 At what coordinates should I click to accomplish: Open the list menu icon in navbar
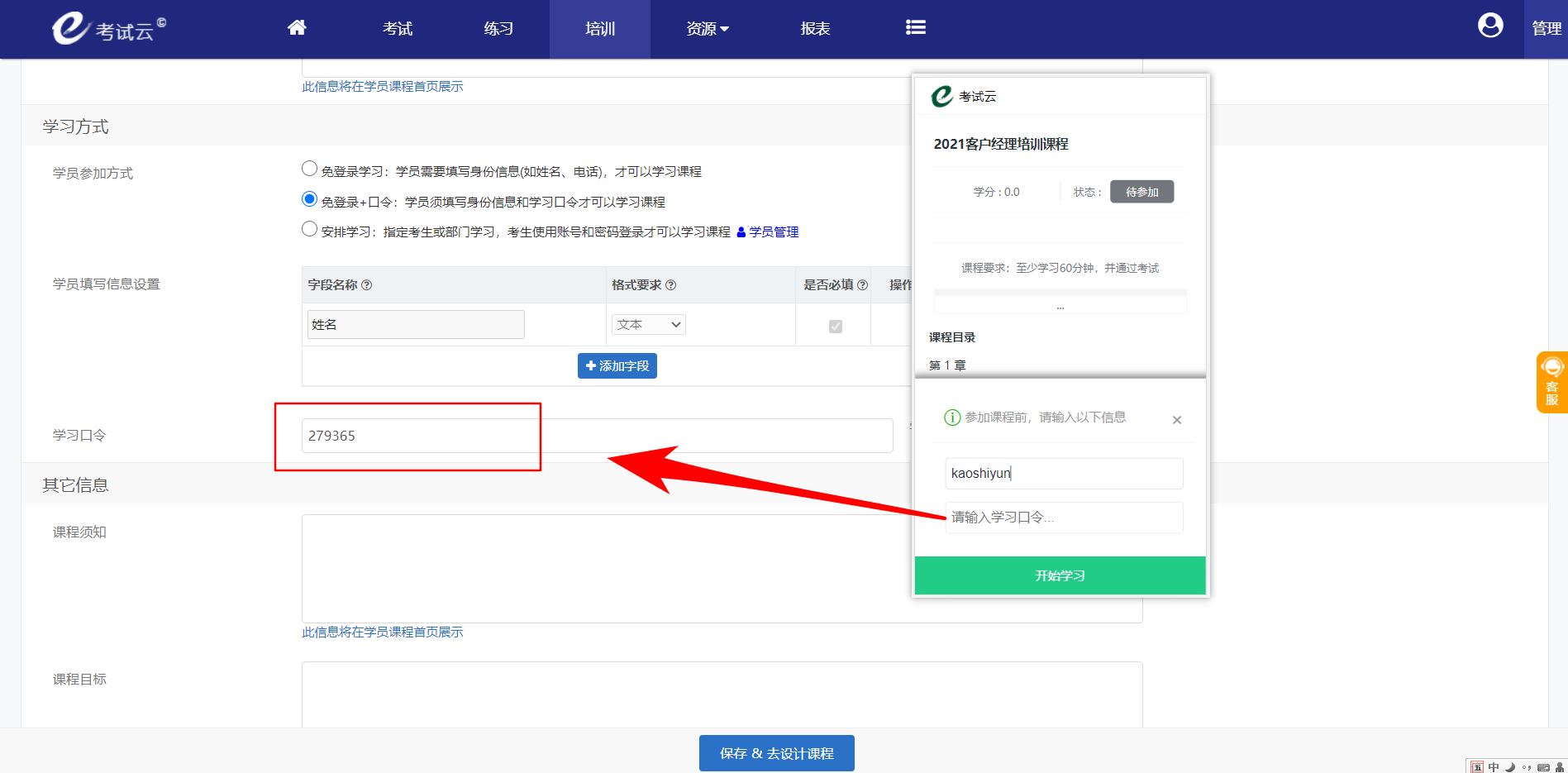pyautogui.click(x=915, y=28)
